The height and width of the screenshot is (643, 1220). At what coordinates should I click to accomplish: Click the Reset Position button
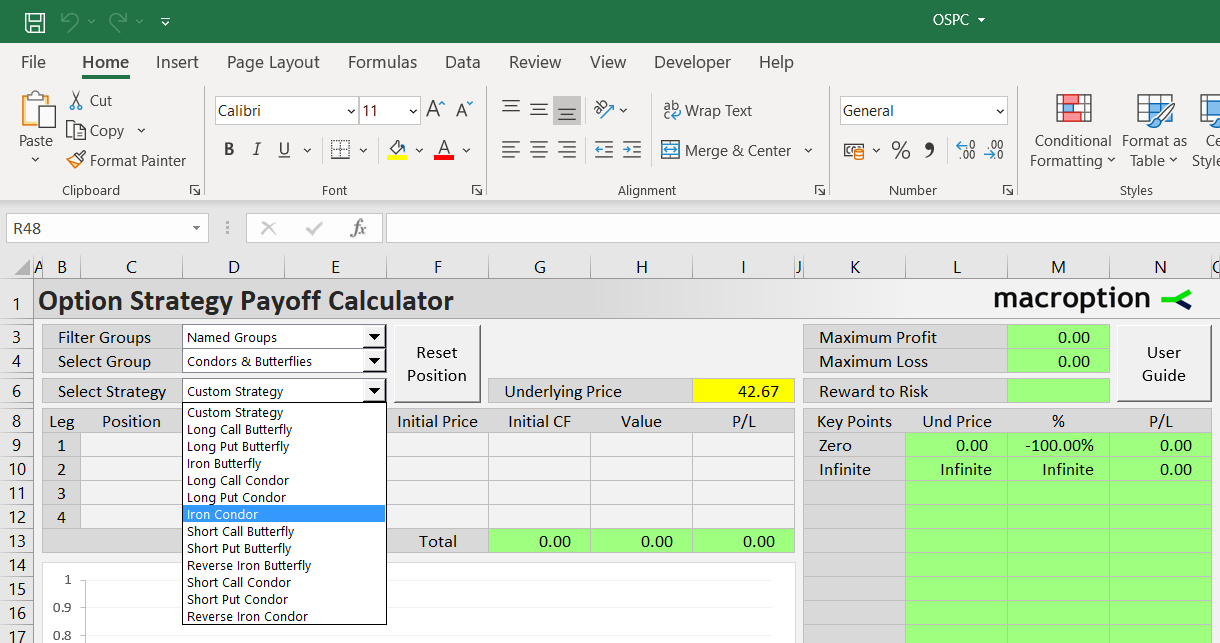(437, 364)
